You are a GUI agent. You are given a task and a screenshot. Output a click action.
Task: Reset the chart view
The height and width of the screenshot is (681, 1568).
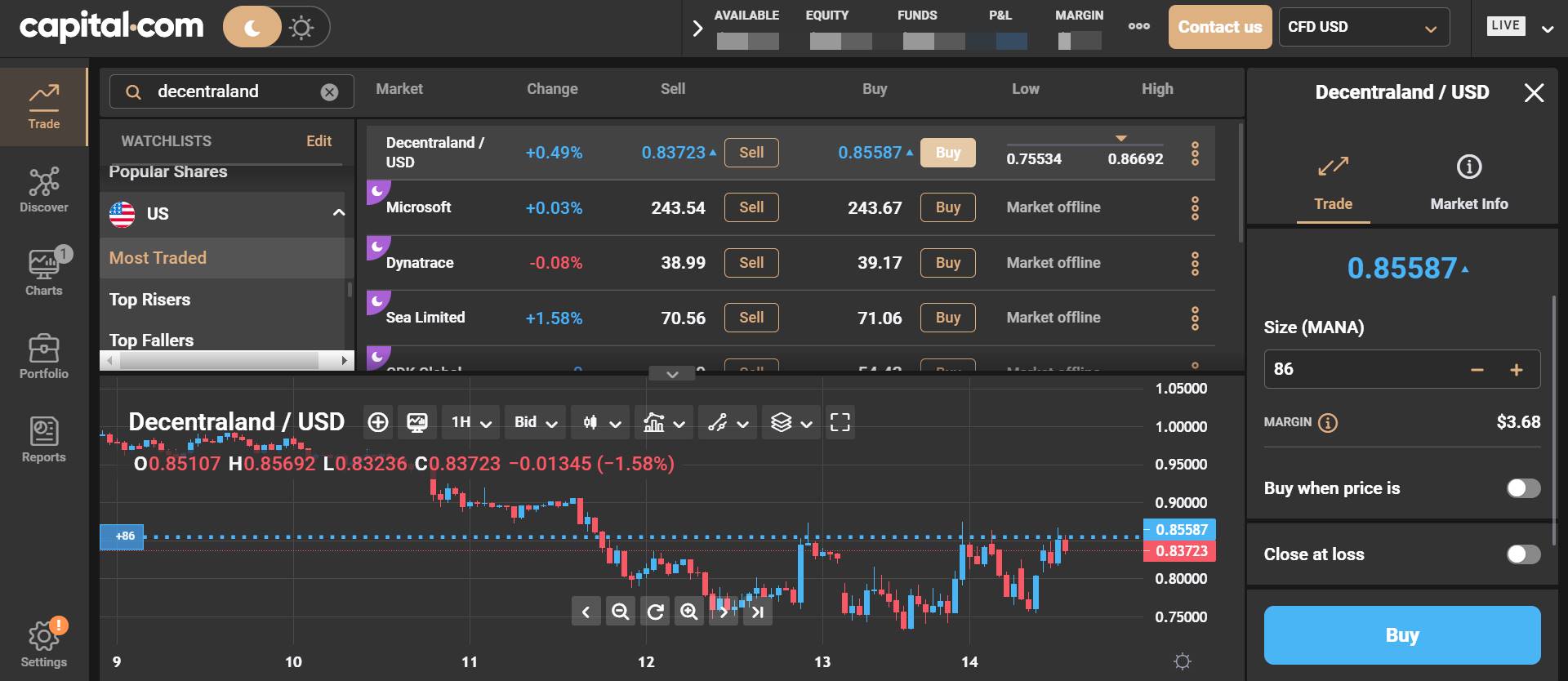point(655,612)
